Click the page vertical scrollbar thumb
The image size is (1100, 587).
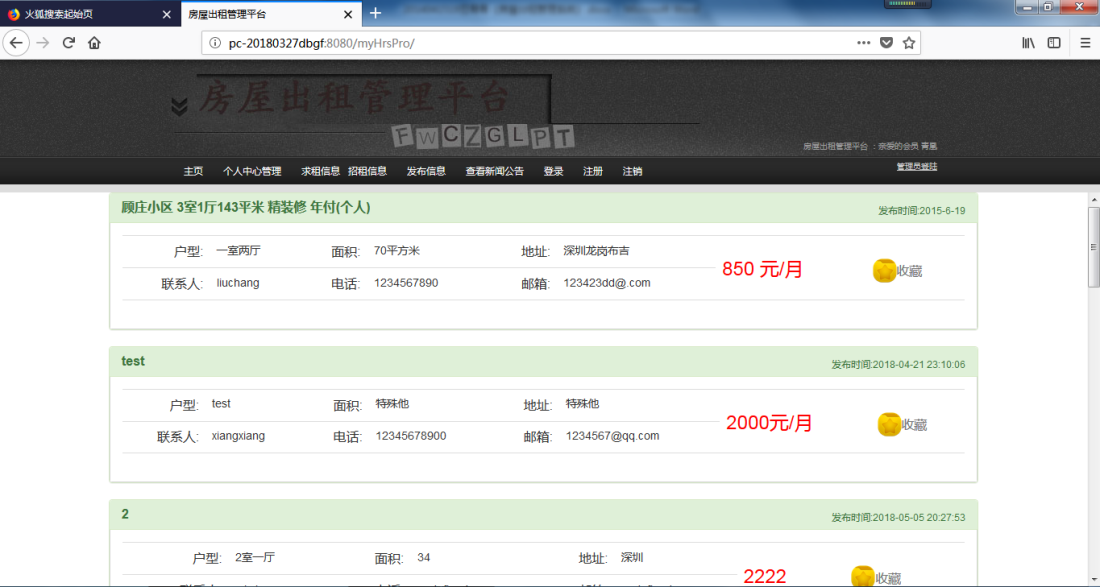1094,247
